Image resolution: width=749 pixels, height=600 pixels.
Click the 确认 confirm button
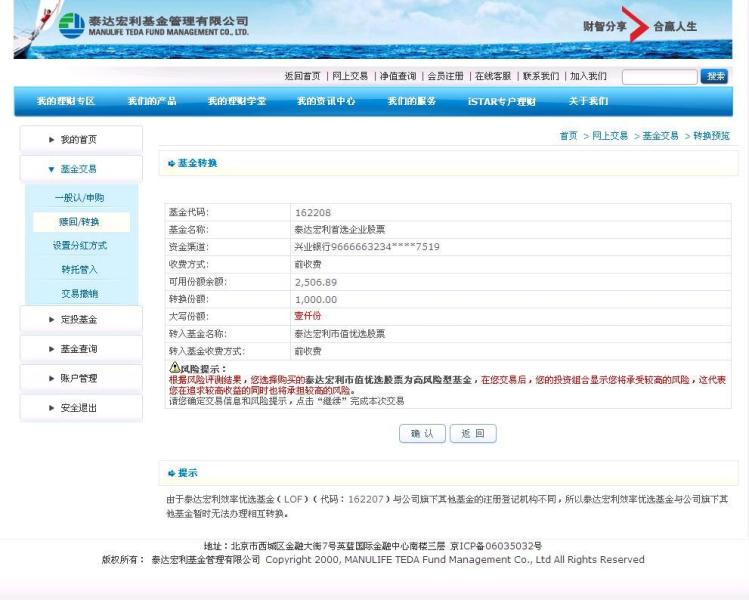(x=422, y=434)
